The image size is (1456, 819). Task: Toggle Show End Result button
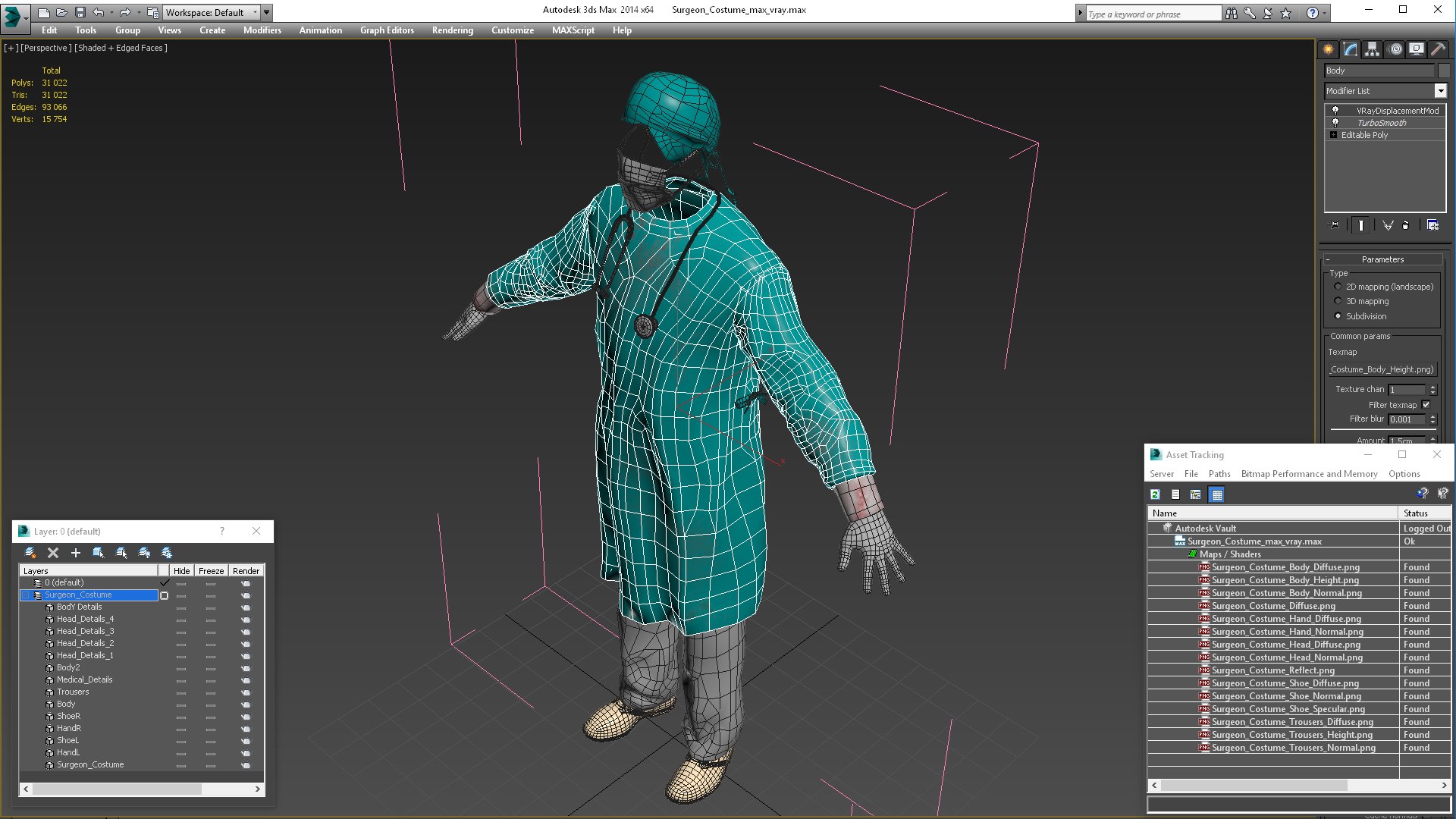(x=1361, y=225)
